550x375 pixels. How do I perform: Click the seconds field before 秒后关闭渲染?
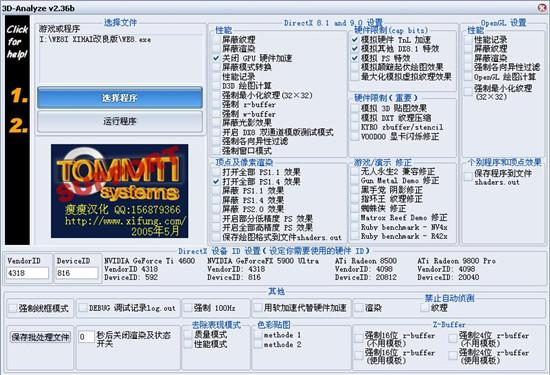pyautogui.click(x=86, y=337)
